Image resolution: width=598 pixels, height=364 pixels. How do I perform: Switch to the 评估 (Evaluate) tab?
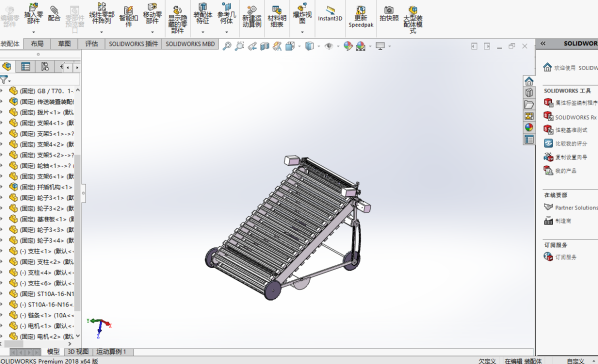click(x=92, y=44)
